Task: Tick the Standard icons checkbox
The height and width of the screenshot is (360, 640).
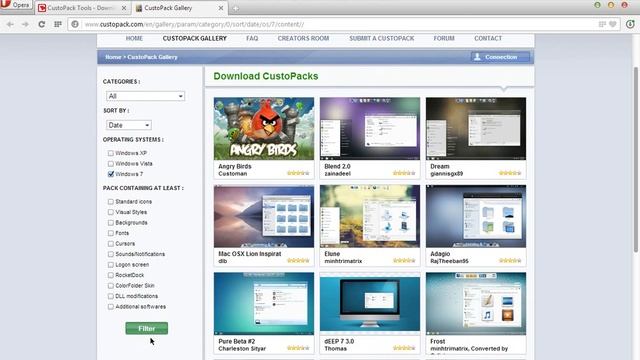Action: [x=111, y=202]
